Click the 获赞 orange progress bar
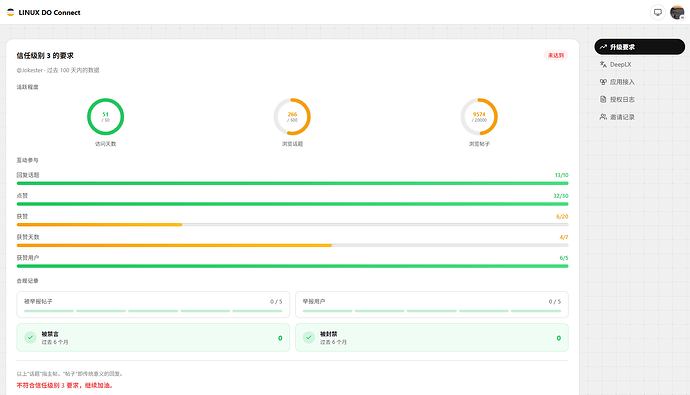The height and width of the screenshot is (395, 690). 293,224
